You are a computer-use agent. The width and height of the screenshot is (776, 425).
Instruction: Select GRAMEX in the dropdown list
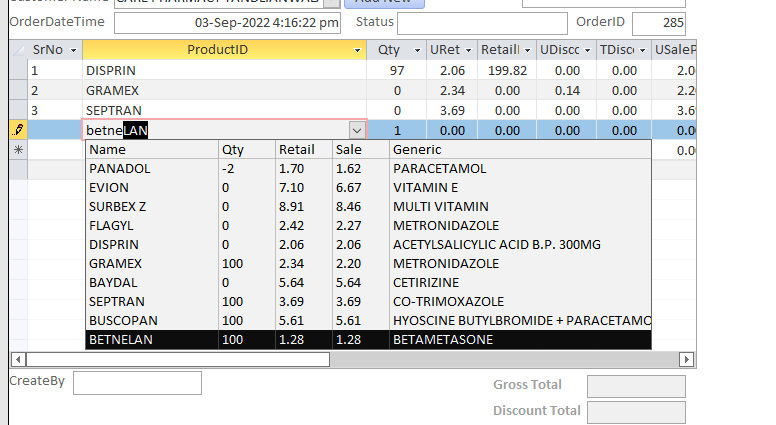(368, 264)
